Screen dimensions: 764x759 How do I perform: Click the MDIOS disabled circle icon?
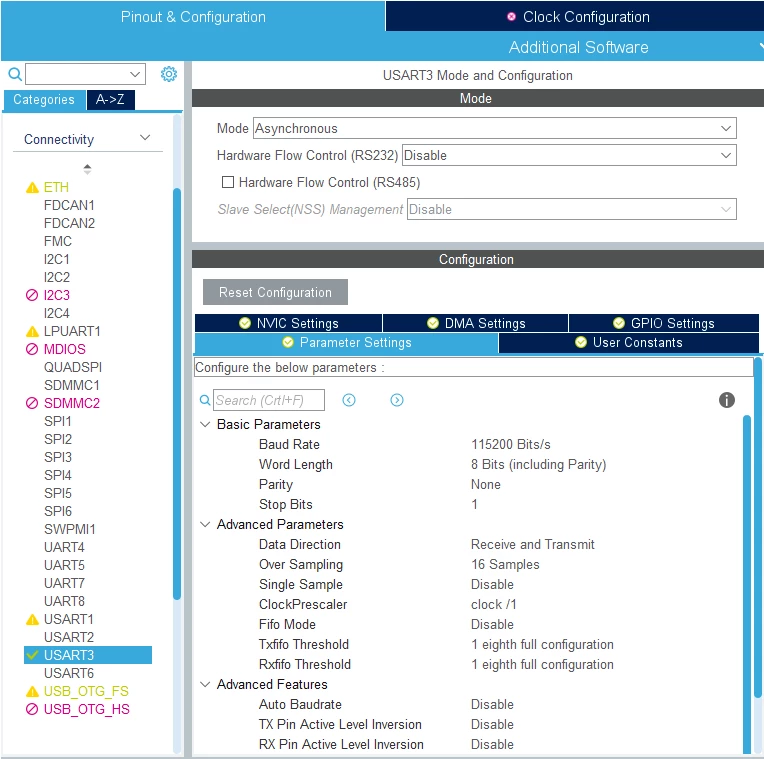coord(32,349)
